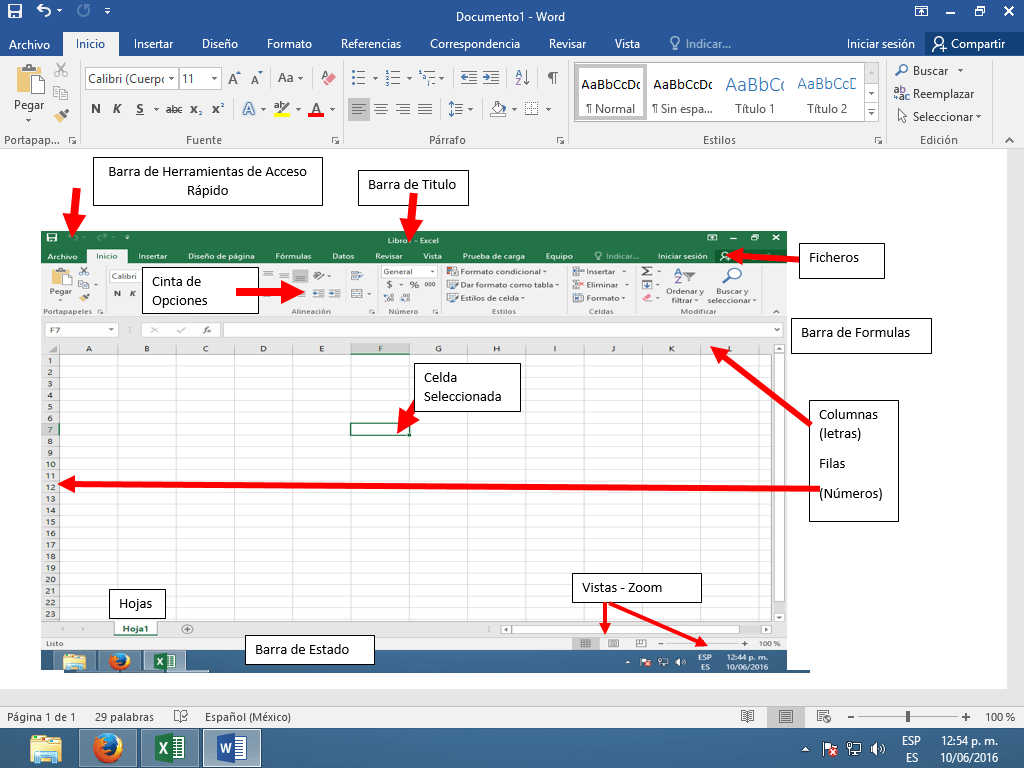This screenshot has height=768, width=1024.
Task: Enable strikethrough formatting
Action: pyautogui.click(x=175, y=109)
